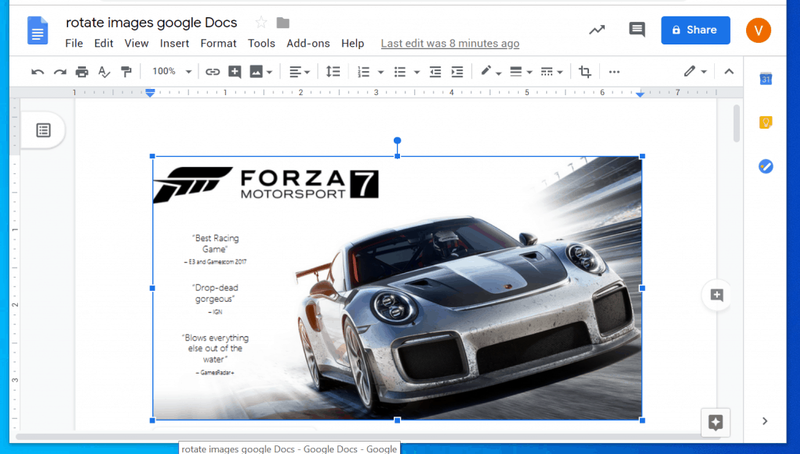Open the Format menu
The height and width of the screenshot is (454, 800).
click(218, 43)
